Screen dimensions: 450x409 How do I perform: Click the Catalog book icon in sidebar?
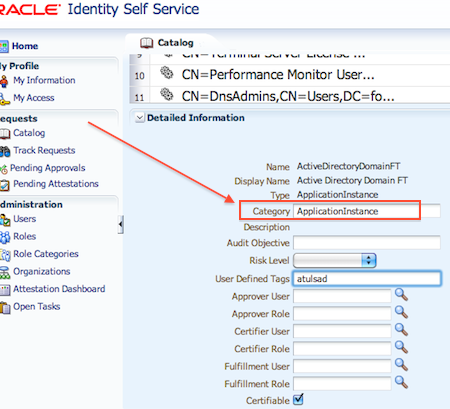pos(5,134)
